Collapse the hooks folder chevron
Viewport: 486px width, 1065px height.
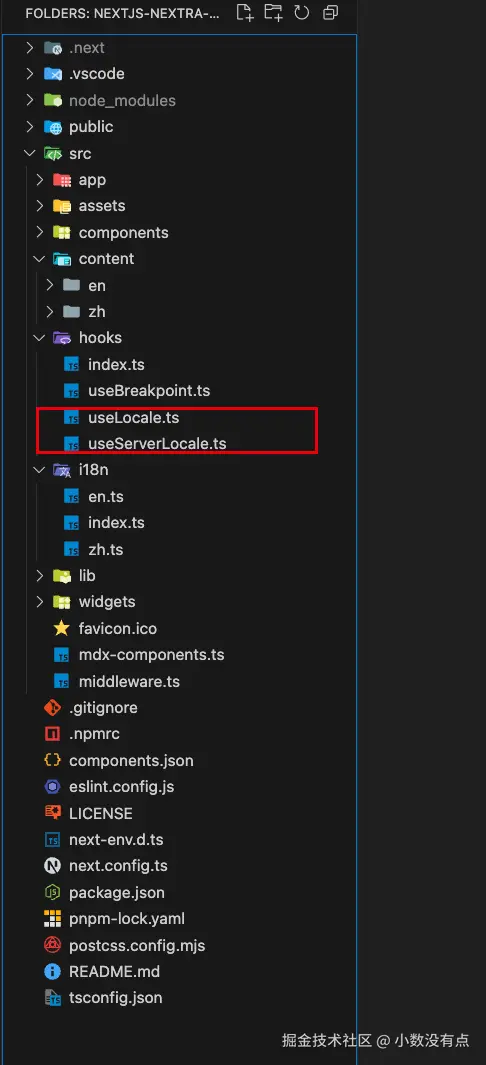click(x=39, y=338)
